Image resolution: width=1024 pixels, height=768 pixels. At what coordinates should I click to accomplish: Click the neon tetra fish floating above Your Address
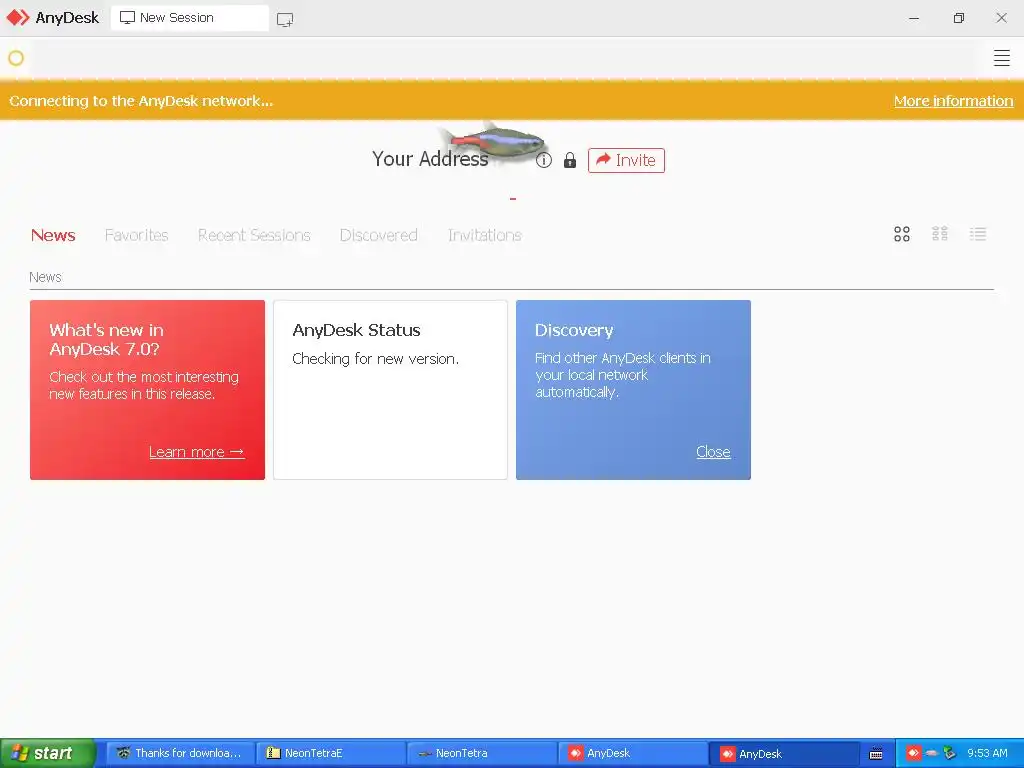pos(494,141)
